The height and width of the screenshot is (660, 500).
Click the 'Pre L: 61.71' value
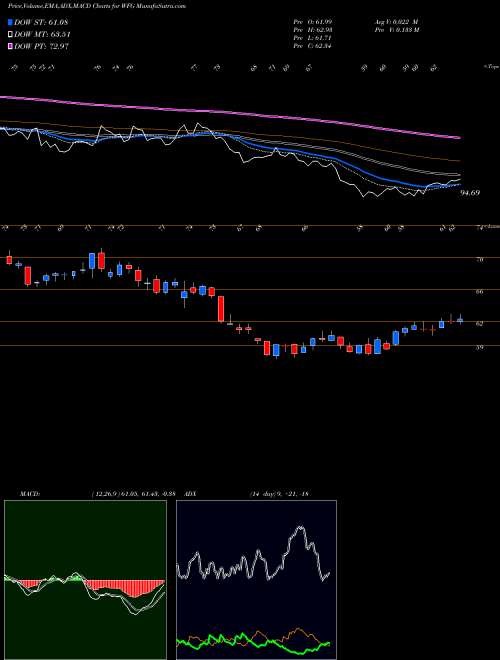tap(313, 38)
